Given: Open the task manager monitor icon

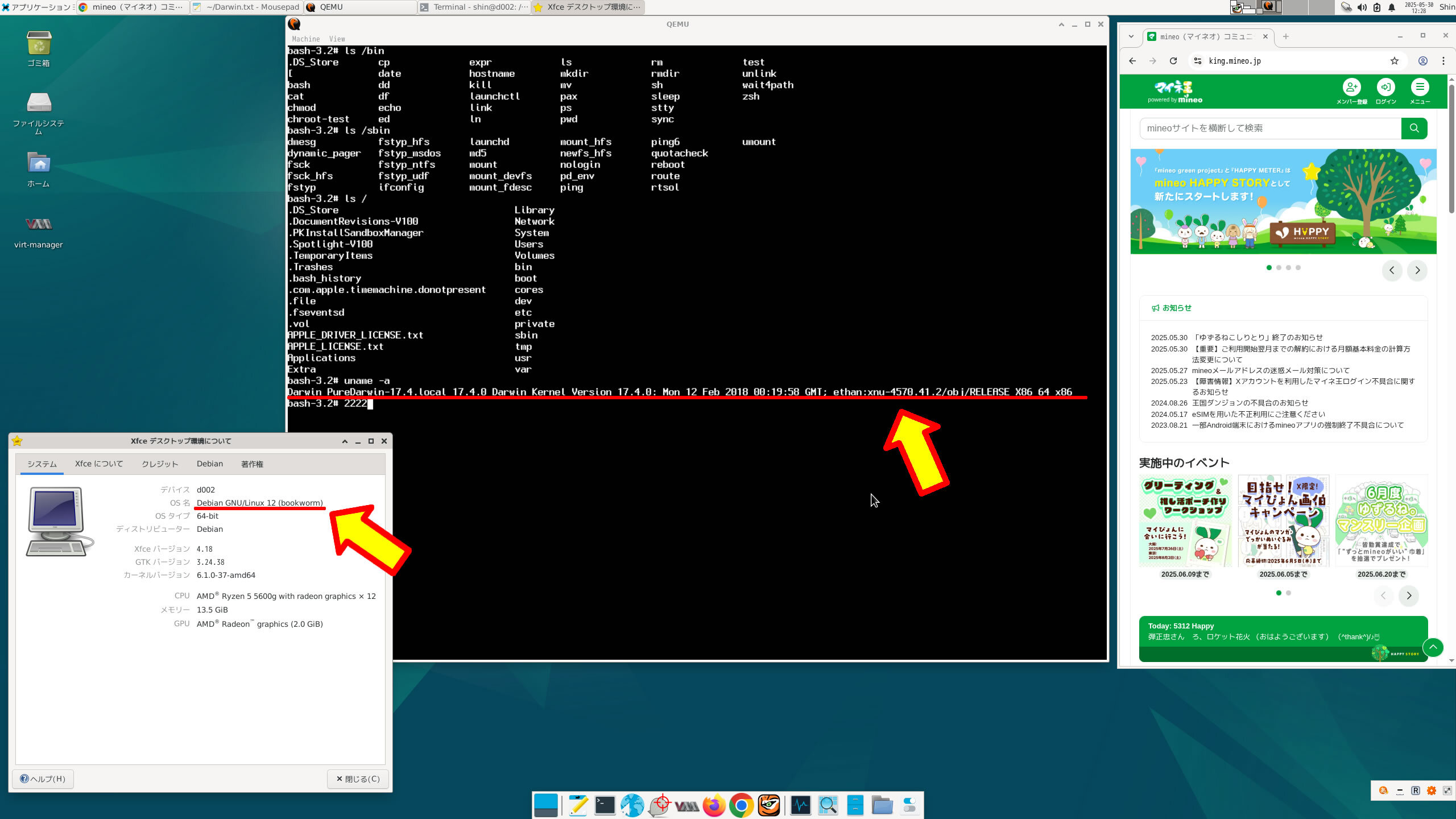Looking at the screenshot, I should pos(800,805).
